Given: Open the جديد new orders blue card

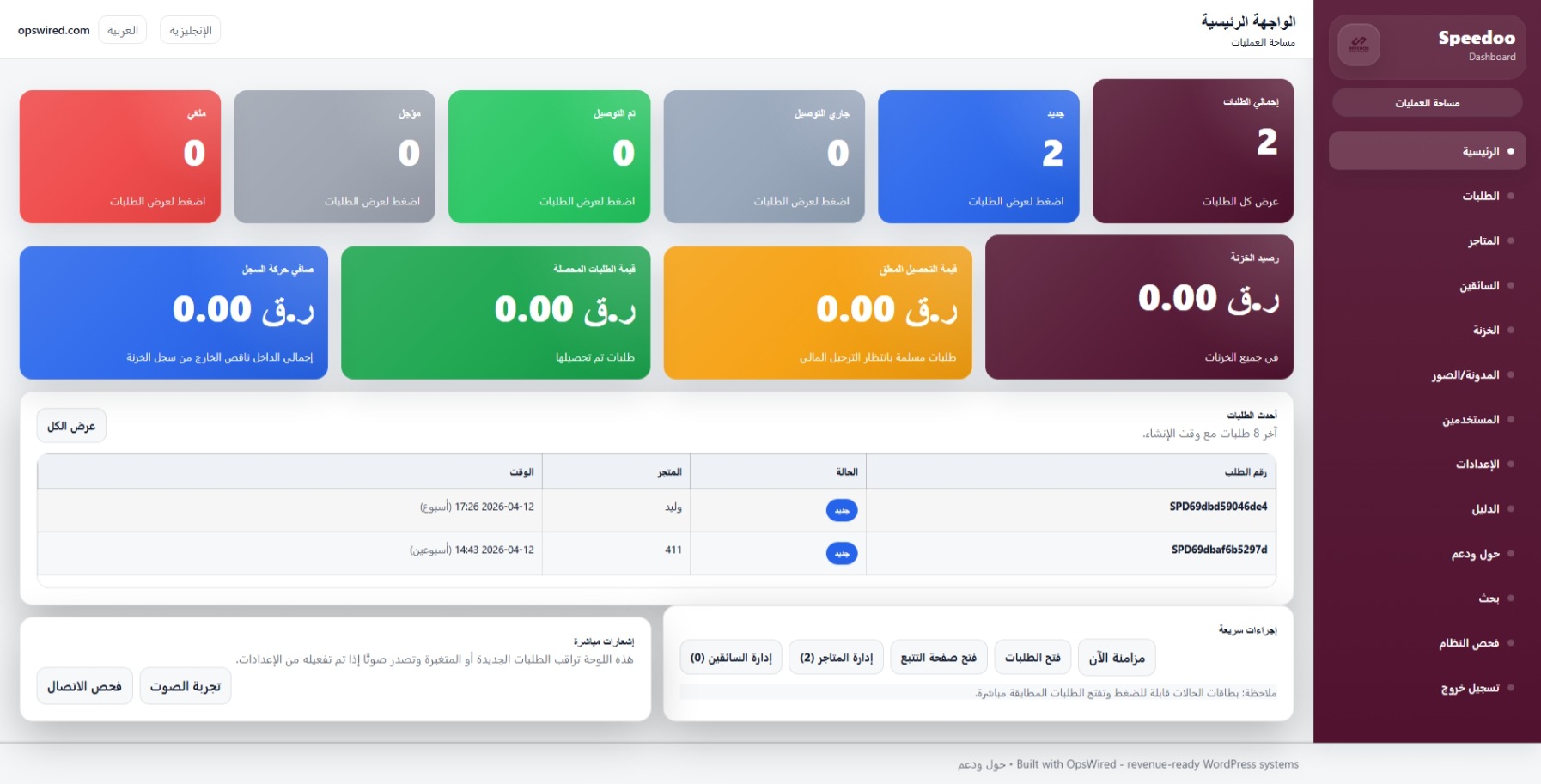Looking at the screenshot, I should point(978,156).
